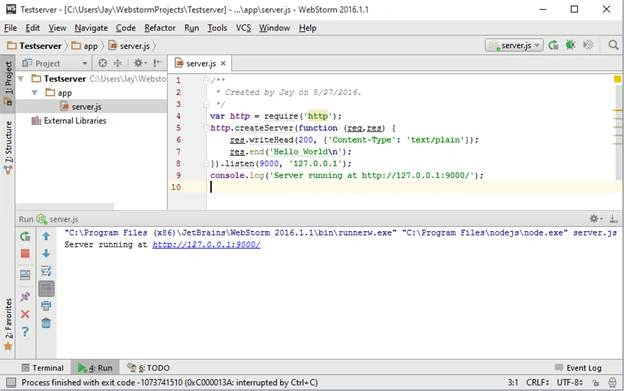624x391 pixels.
Task: Open the Code menu
Action: point(126,28)
